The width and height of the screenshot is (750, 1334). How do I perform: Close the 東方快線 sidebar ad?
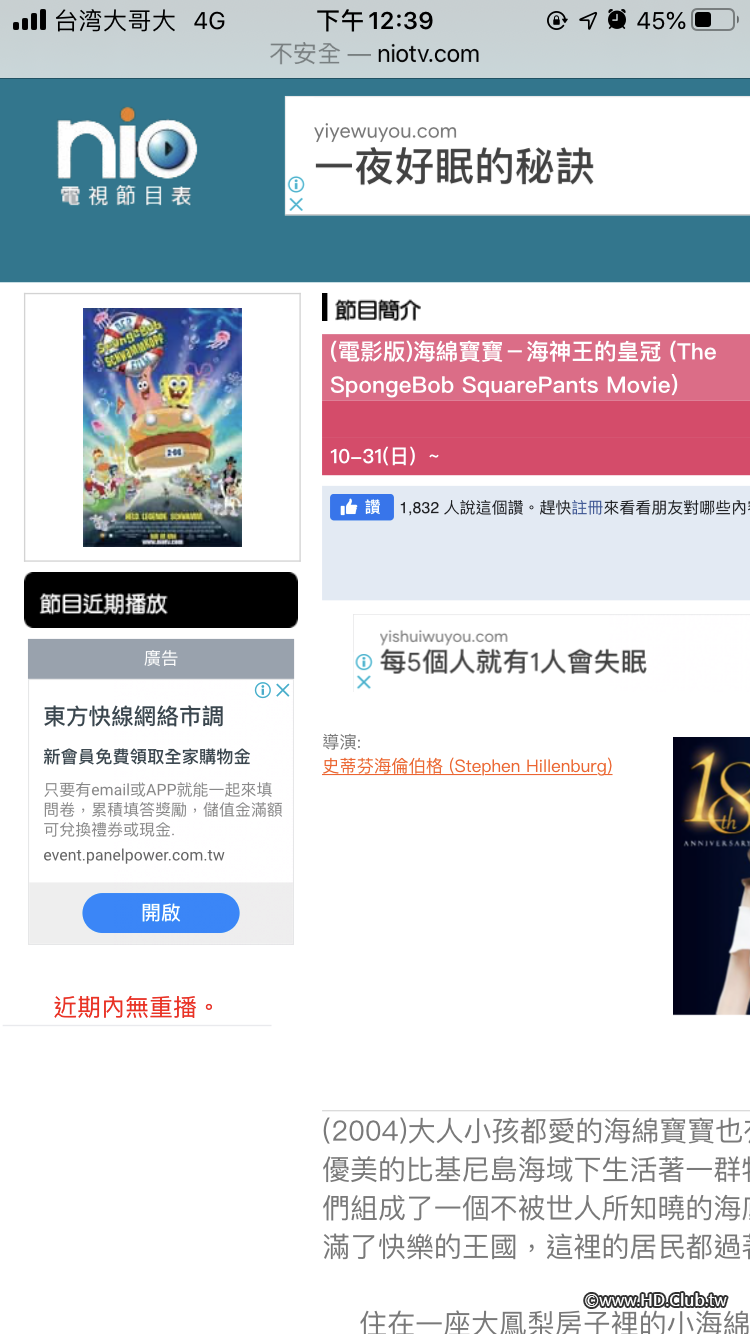coord(283,690)
